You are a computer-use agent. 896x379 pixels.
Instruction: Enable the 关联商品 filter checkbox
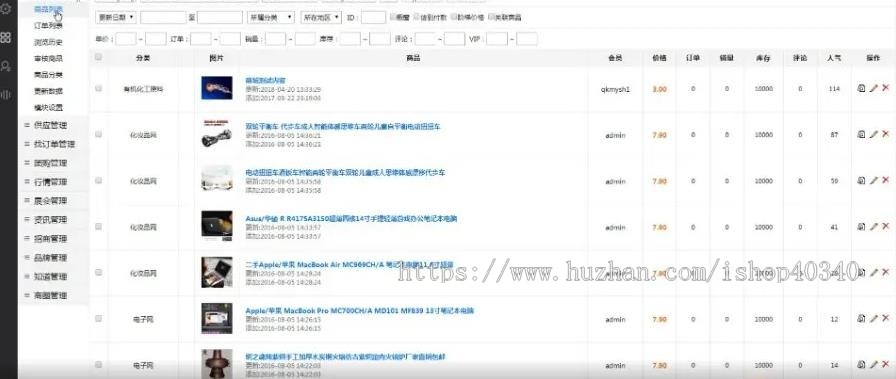(x=491, y=17)
